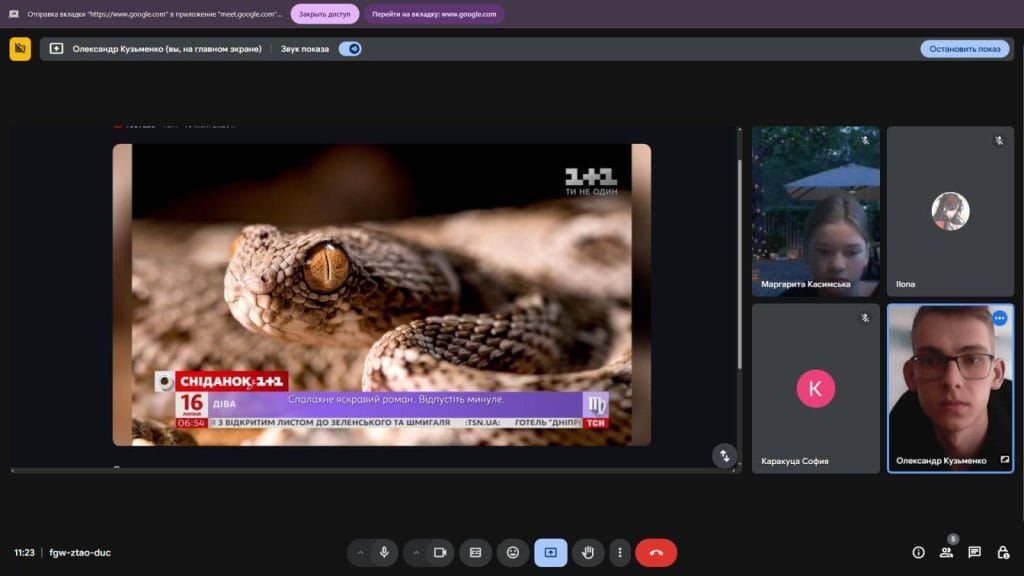Click Закрыть доступ button
The image size is (1024, 576).
point(325,14)
